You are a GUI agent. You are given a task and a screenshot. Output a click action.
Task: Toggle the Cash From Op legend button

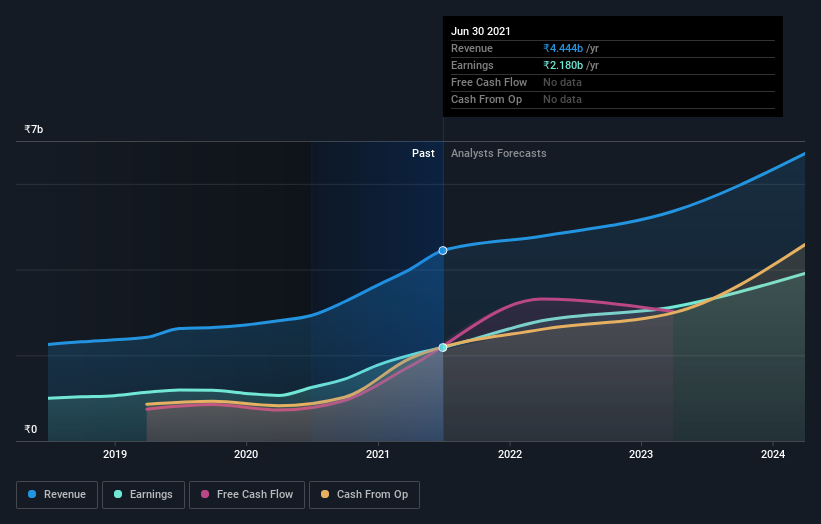tap(364, 495)
